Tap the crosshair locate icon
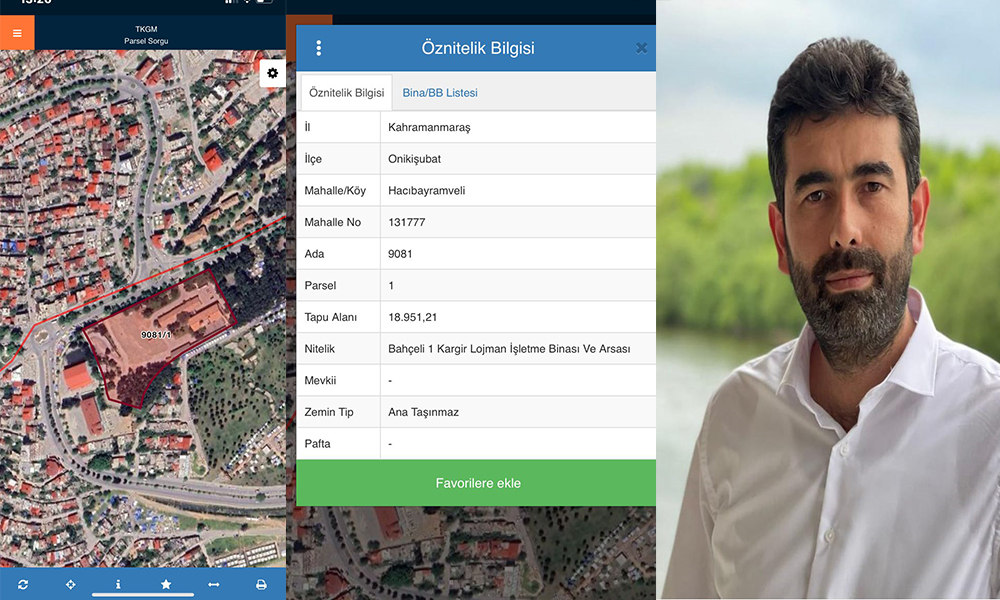Screen dimensions: 1000x600 71,584
